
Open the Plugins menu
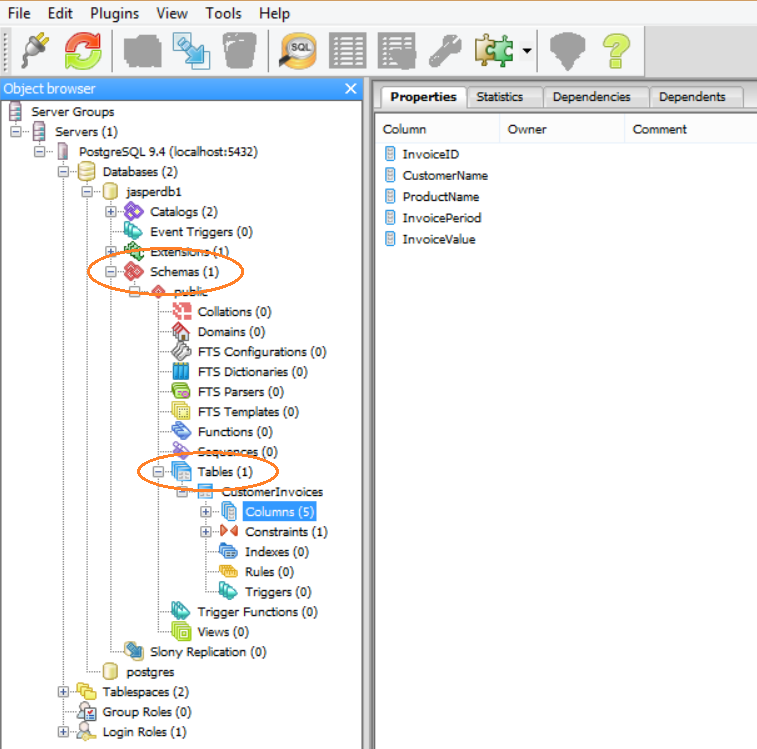click(114, 13)
